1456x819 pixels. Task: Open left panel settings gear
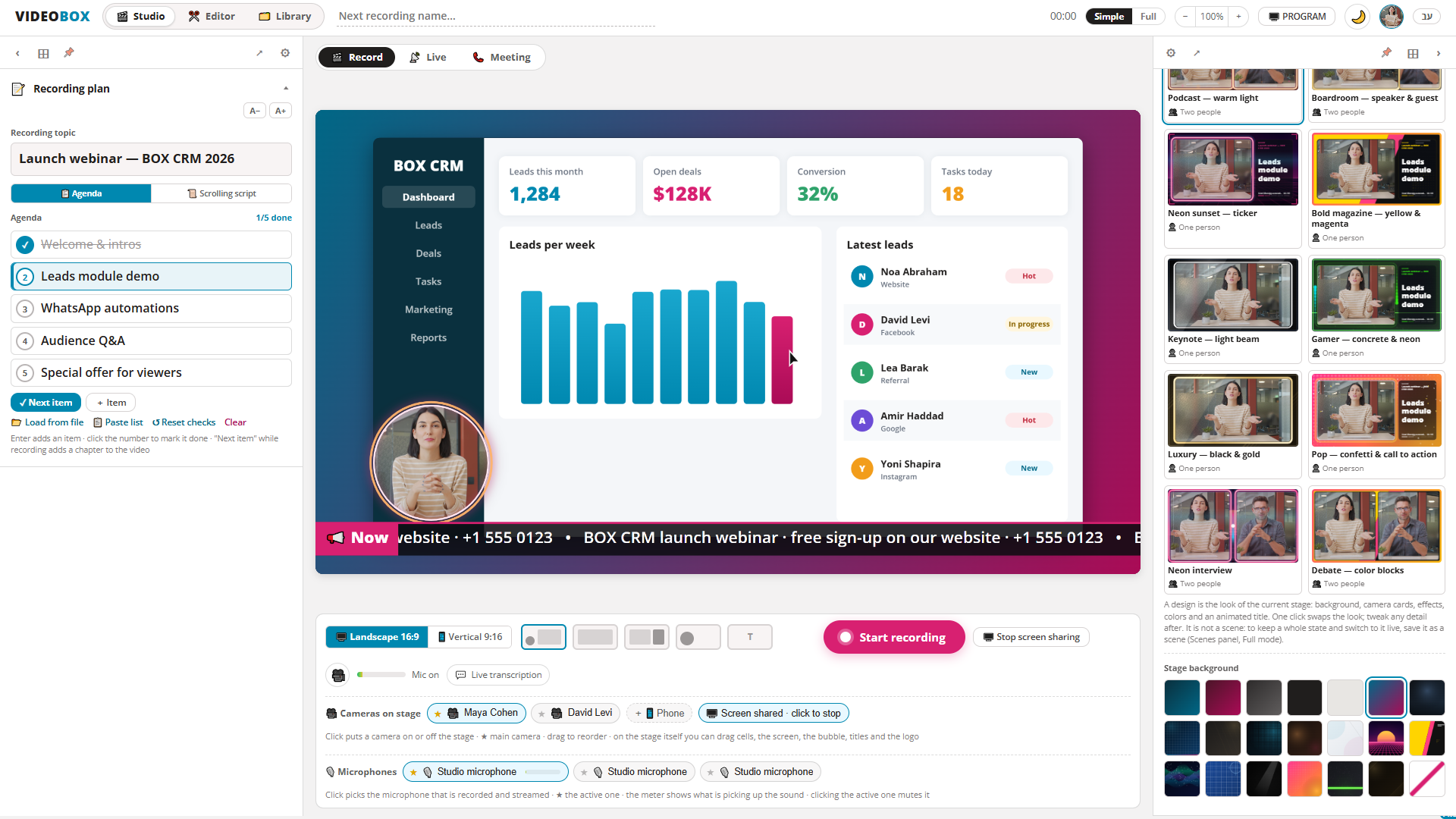click(x=285, y=53)
